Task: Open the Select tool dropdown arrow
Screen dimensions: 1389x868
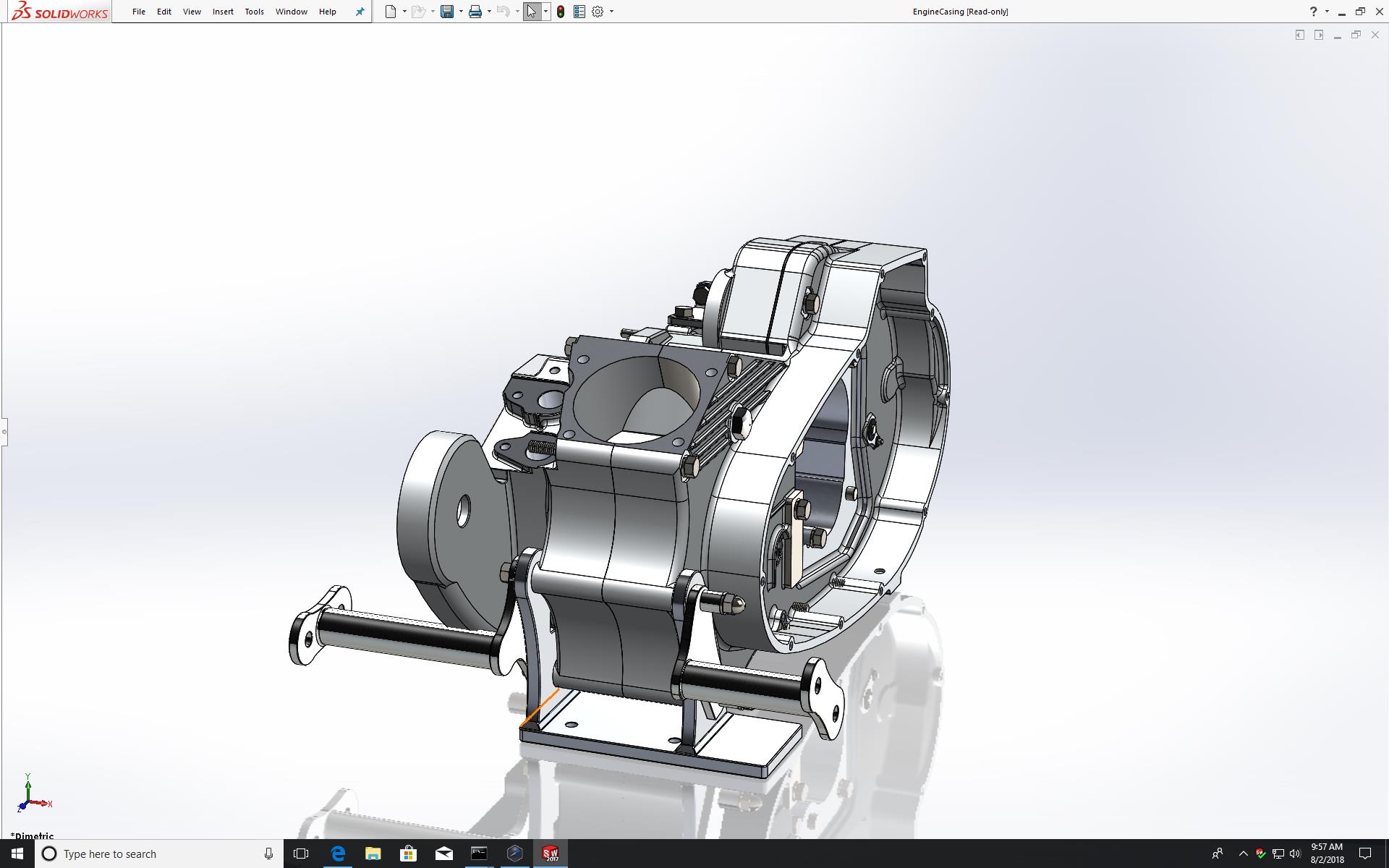Action: (x=545, y=12)
